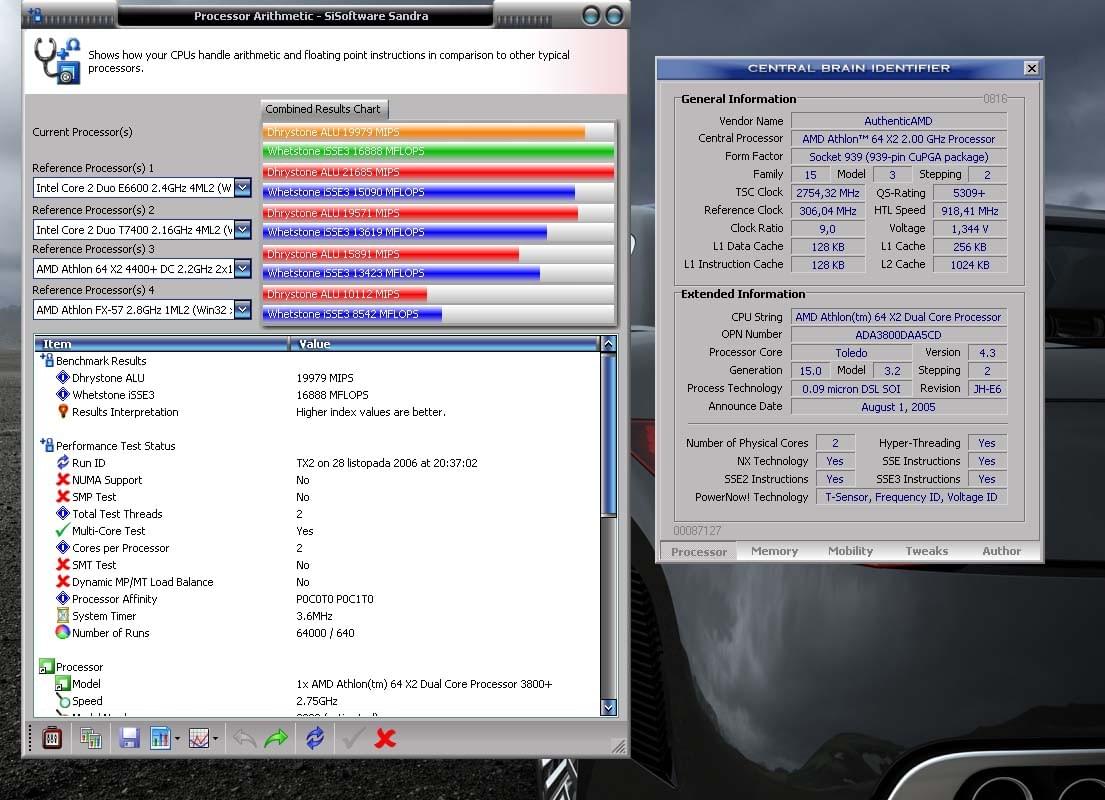Click the Central Processor name field
Image resolution: width=1105 pixels, height=800 pixels.
(x=899, y=139)
